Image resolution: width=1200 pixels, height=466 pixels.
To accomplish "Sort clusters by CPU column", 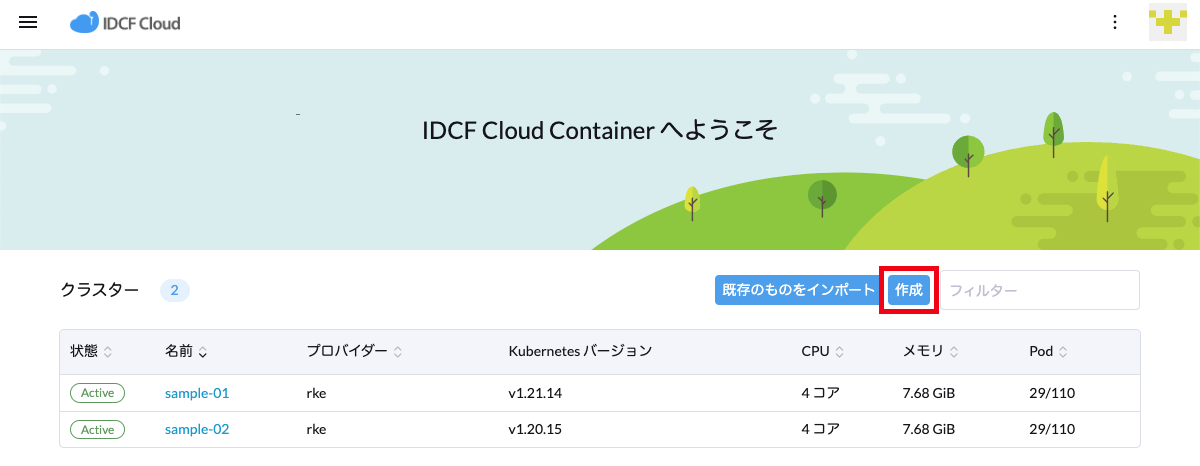I will coord(822,352).
